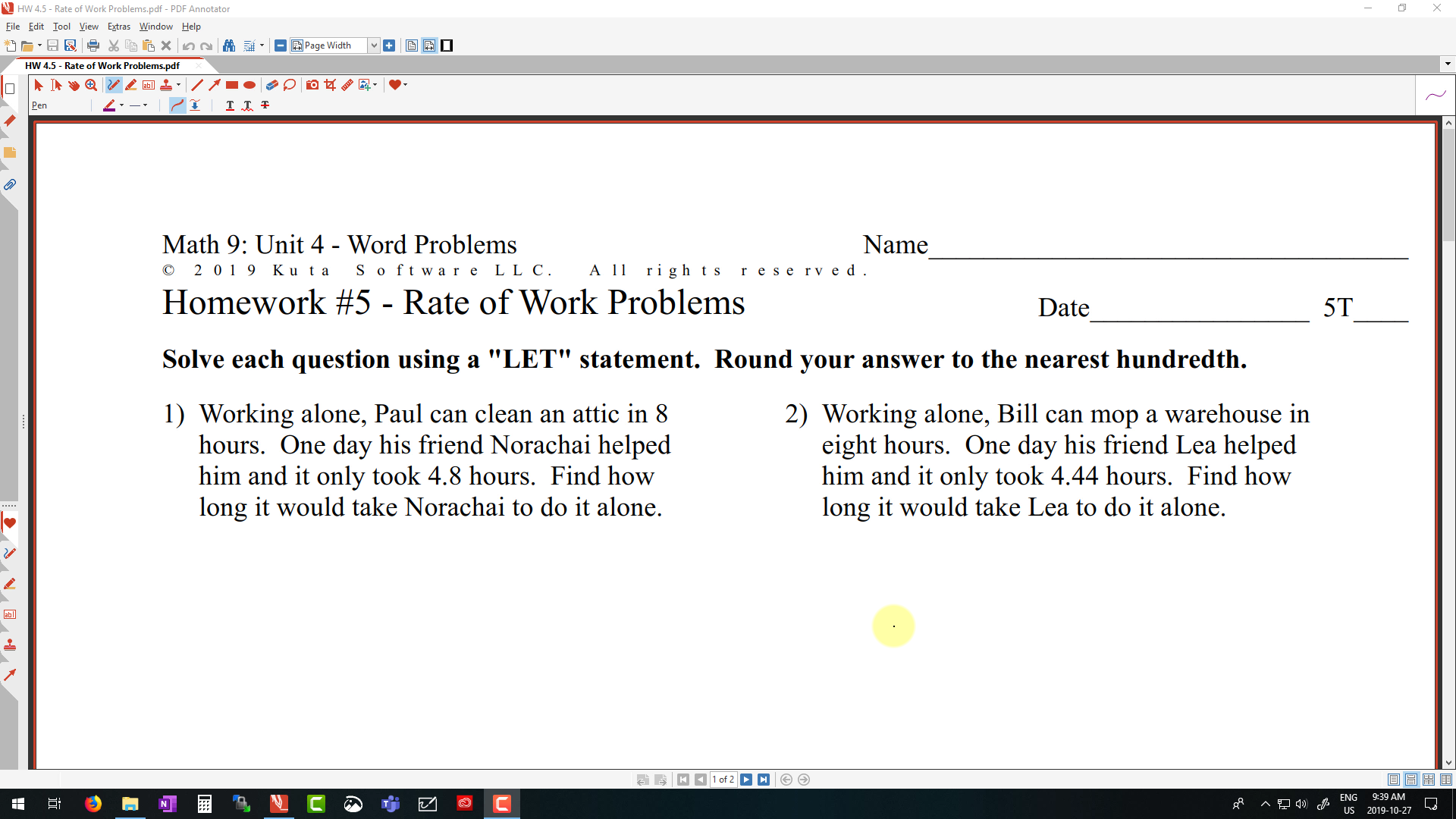Jump to last page button
Screen dimensions: 1456x819
click(764, 780)
